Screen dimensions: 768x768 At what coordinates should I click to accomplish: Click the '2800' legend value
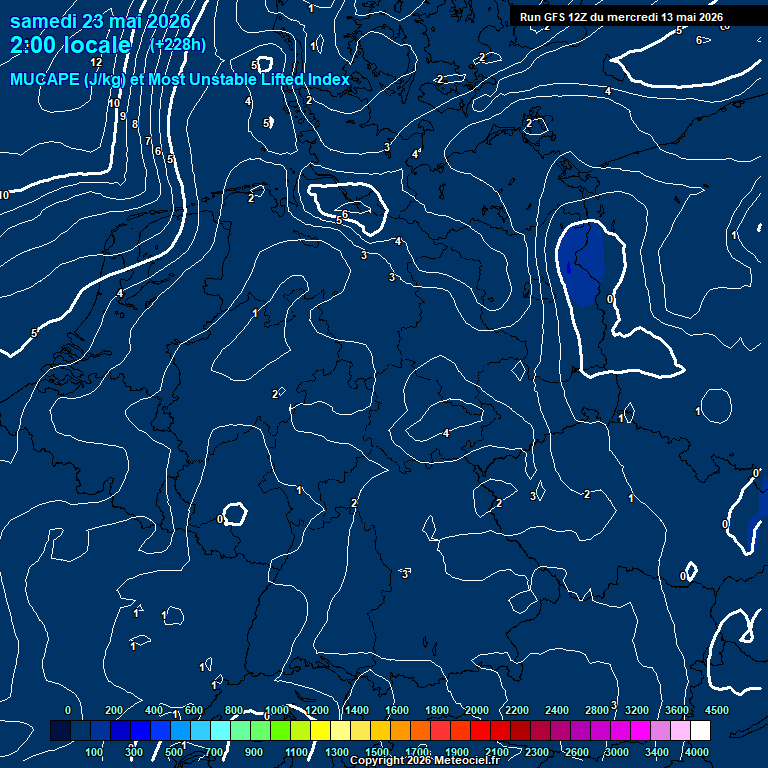pyautogui.click(x=597, y=710)
